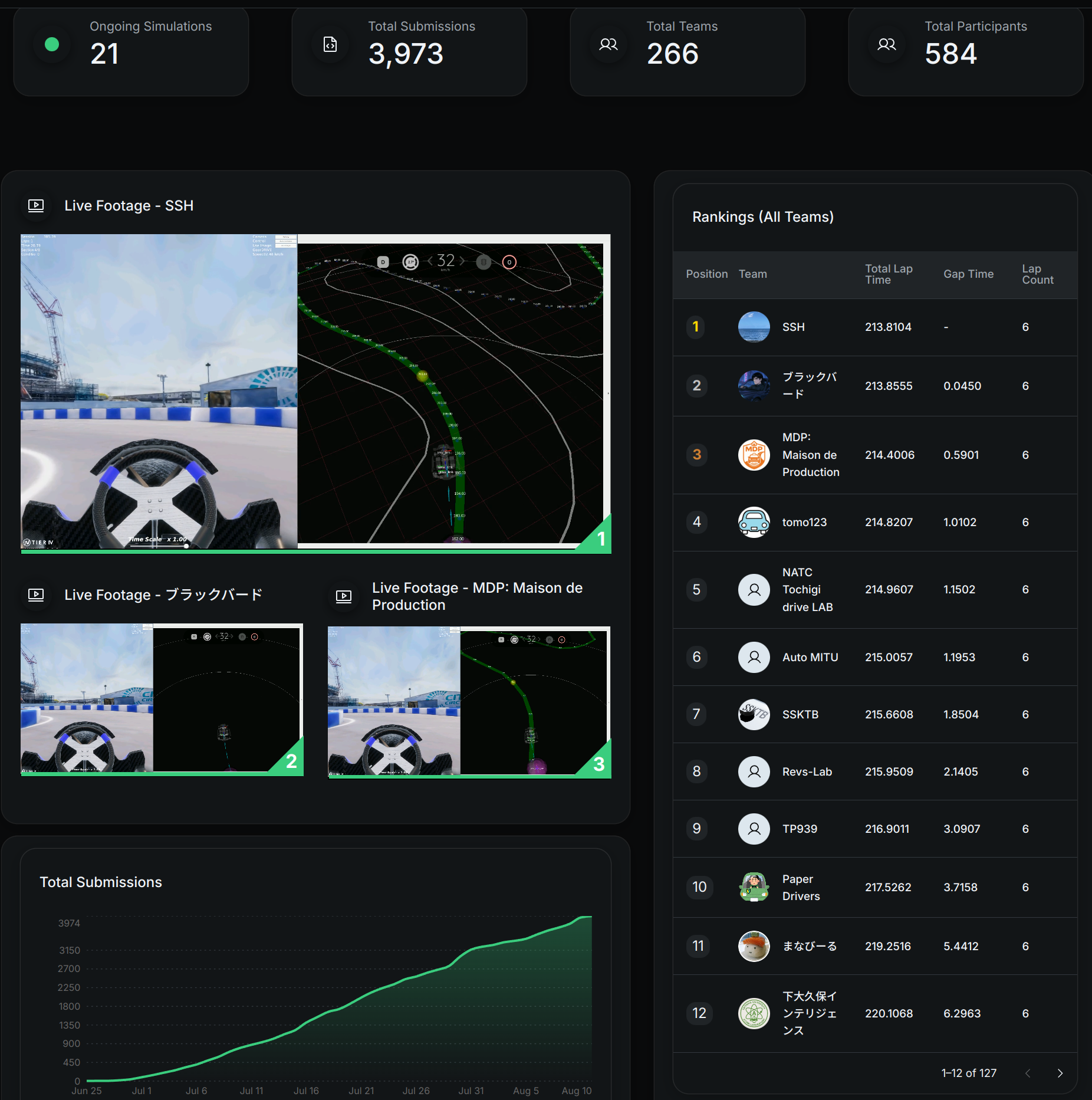This screenshot has width=1092, height=1100.
Task: Select the SSKTB team name in rankings
Action: click(800, 714)
